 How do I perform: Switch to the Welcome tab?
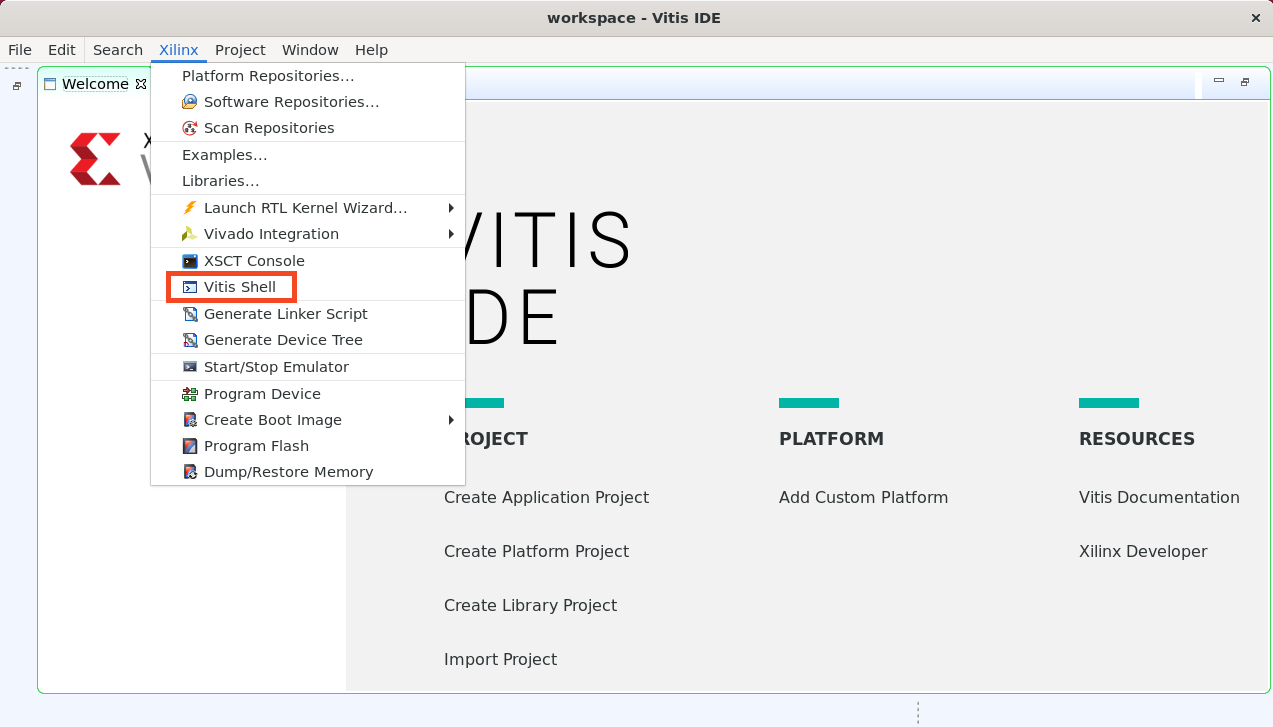click(93, 84)
